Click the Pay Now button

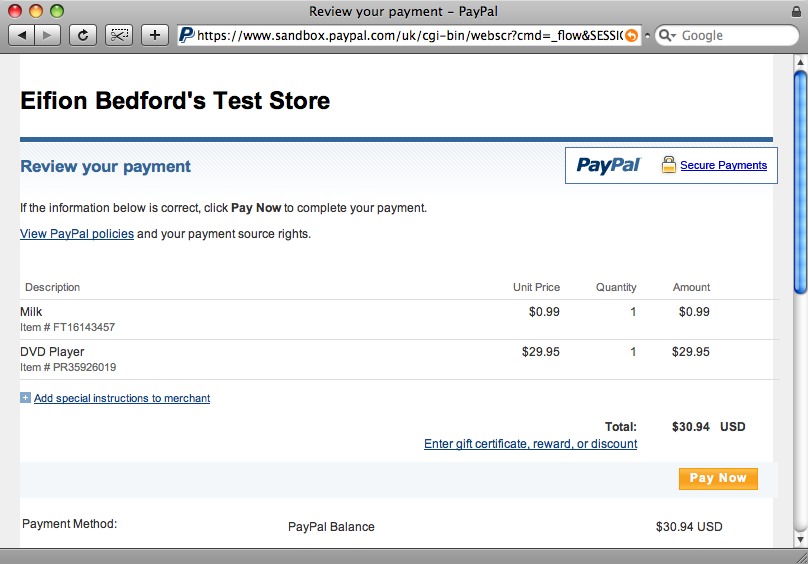(718, 478)
